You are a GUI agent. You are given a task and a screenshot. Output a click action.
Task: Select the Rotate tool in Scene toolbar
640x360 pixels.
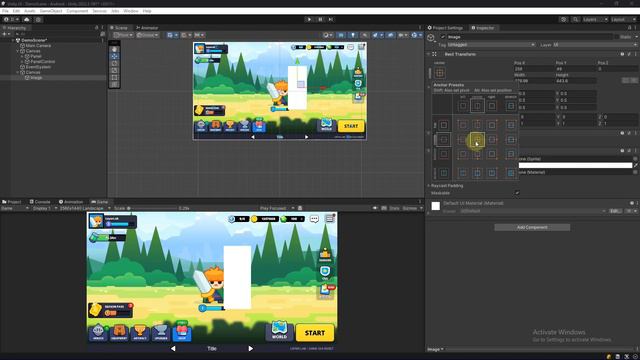click(x=115, y=63)
